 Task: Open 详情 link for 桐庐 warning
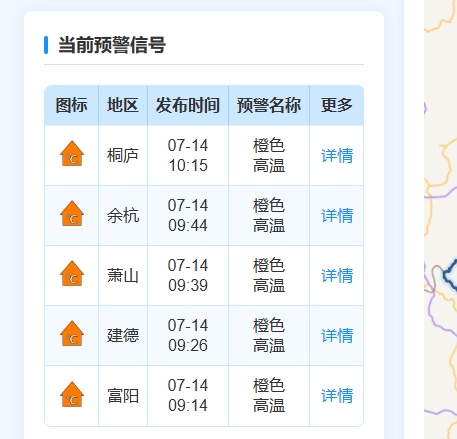coord(337,156)
